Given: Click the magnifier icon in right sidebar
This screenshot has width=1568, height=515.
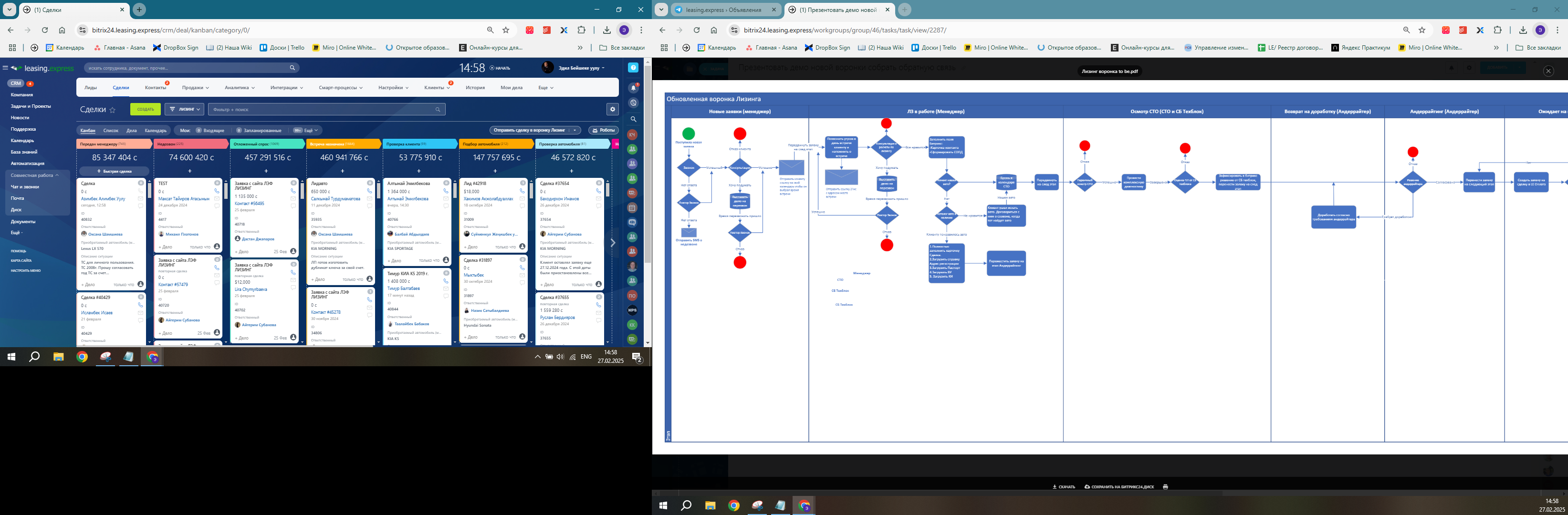Looking at the screenshot, I should [633, 119].
